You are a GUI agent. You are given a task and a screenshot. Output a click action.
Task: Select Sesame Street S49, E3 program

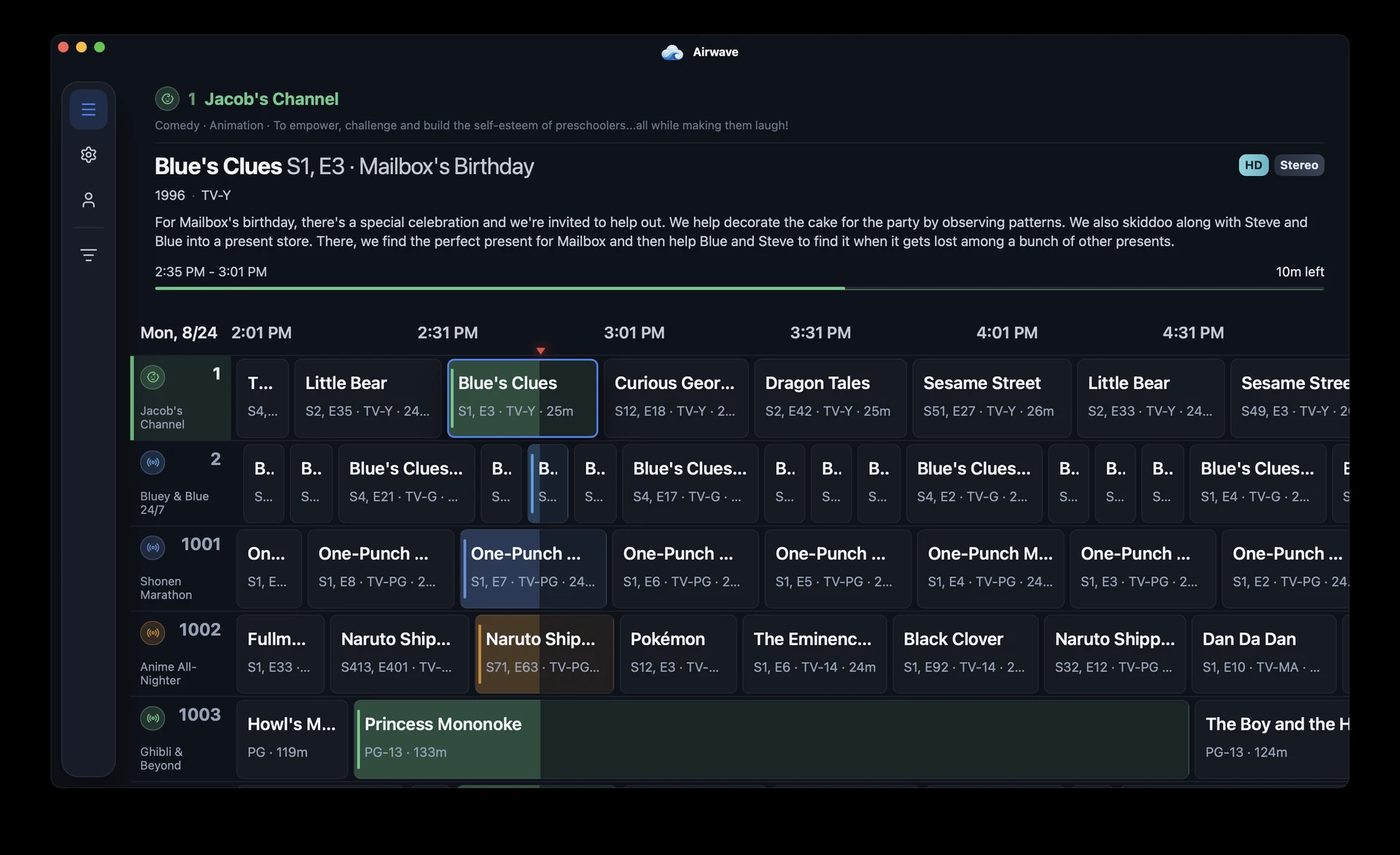pos(1289,398)
